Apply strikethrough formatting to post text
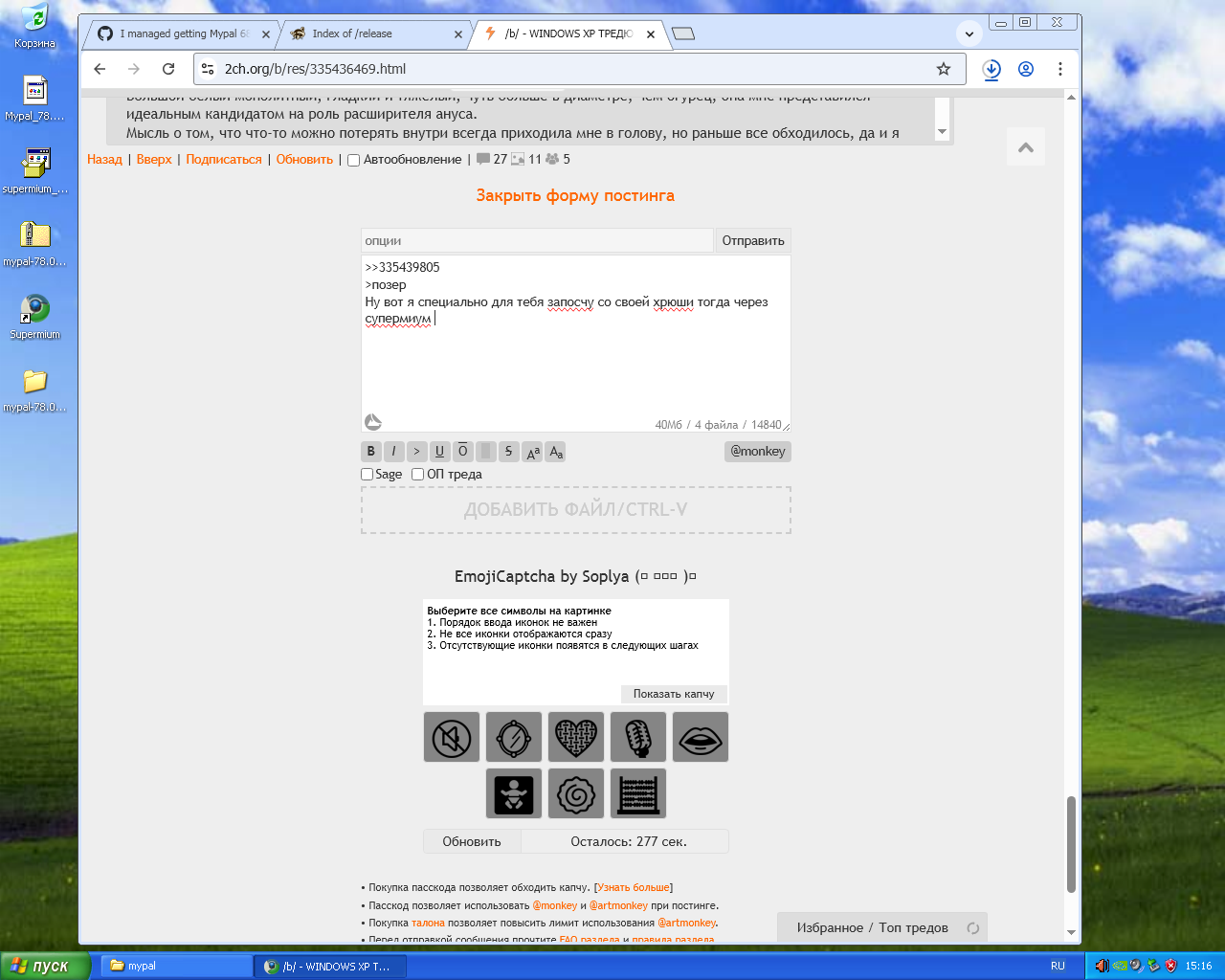 [x=509, y=452]
